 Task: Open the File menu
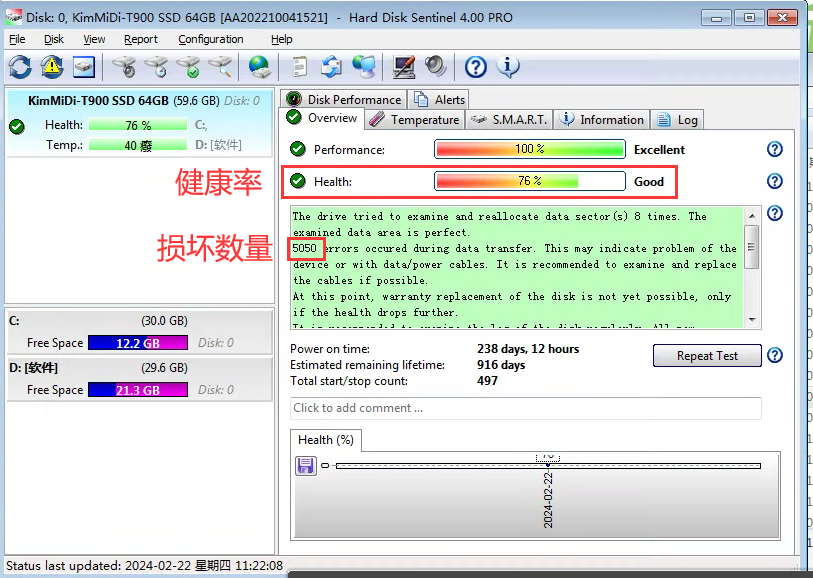[17, 39]
